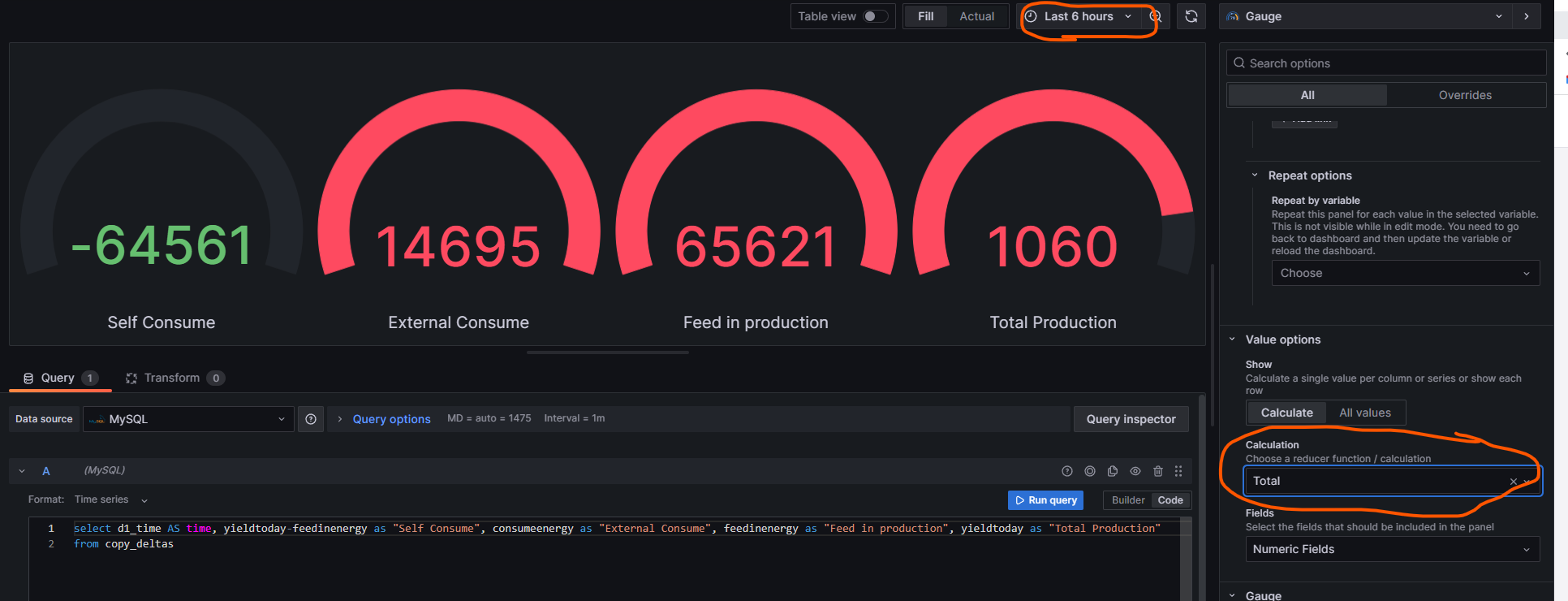
Task: Select the Overrides tab
Action: tap(1465, 95)
